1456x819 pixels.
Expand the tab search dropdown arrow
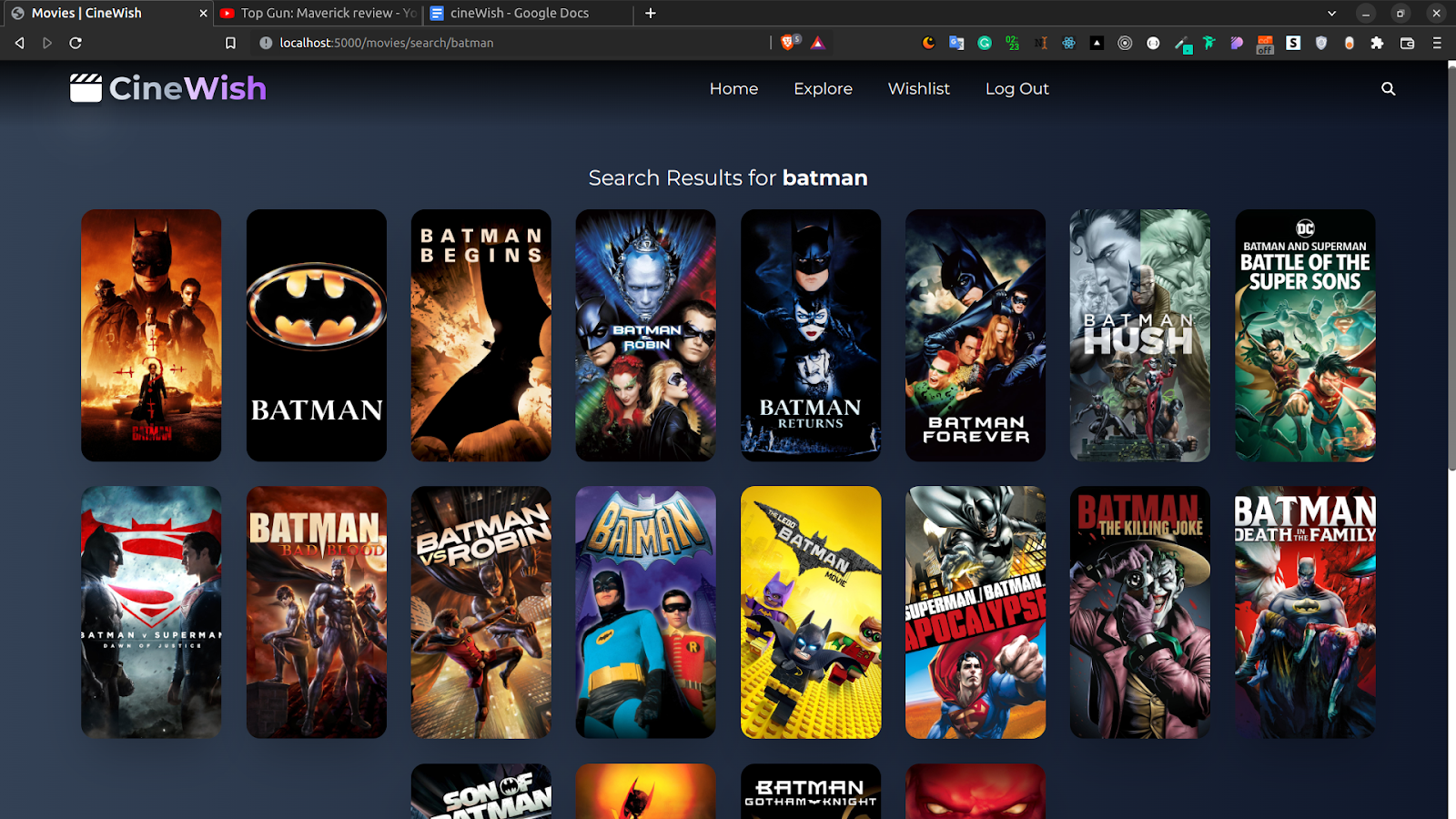[1331, 13]
